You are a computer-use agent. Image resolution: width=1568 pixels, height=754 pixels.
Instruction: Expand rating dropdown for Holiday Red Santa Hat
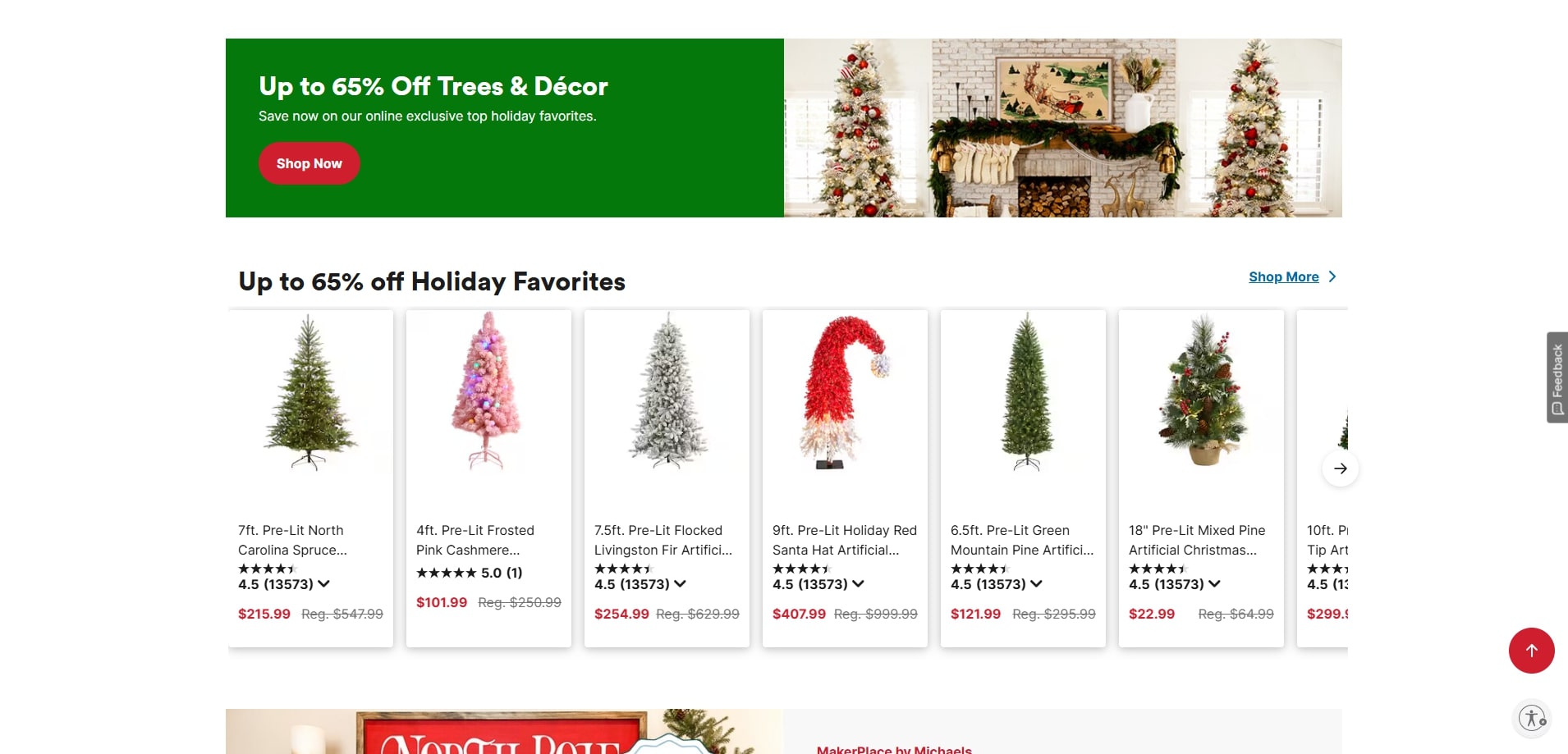(x=859, y=584)
